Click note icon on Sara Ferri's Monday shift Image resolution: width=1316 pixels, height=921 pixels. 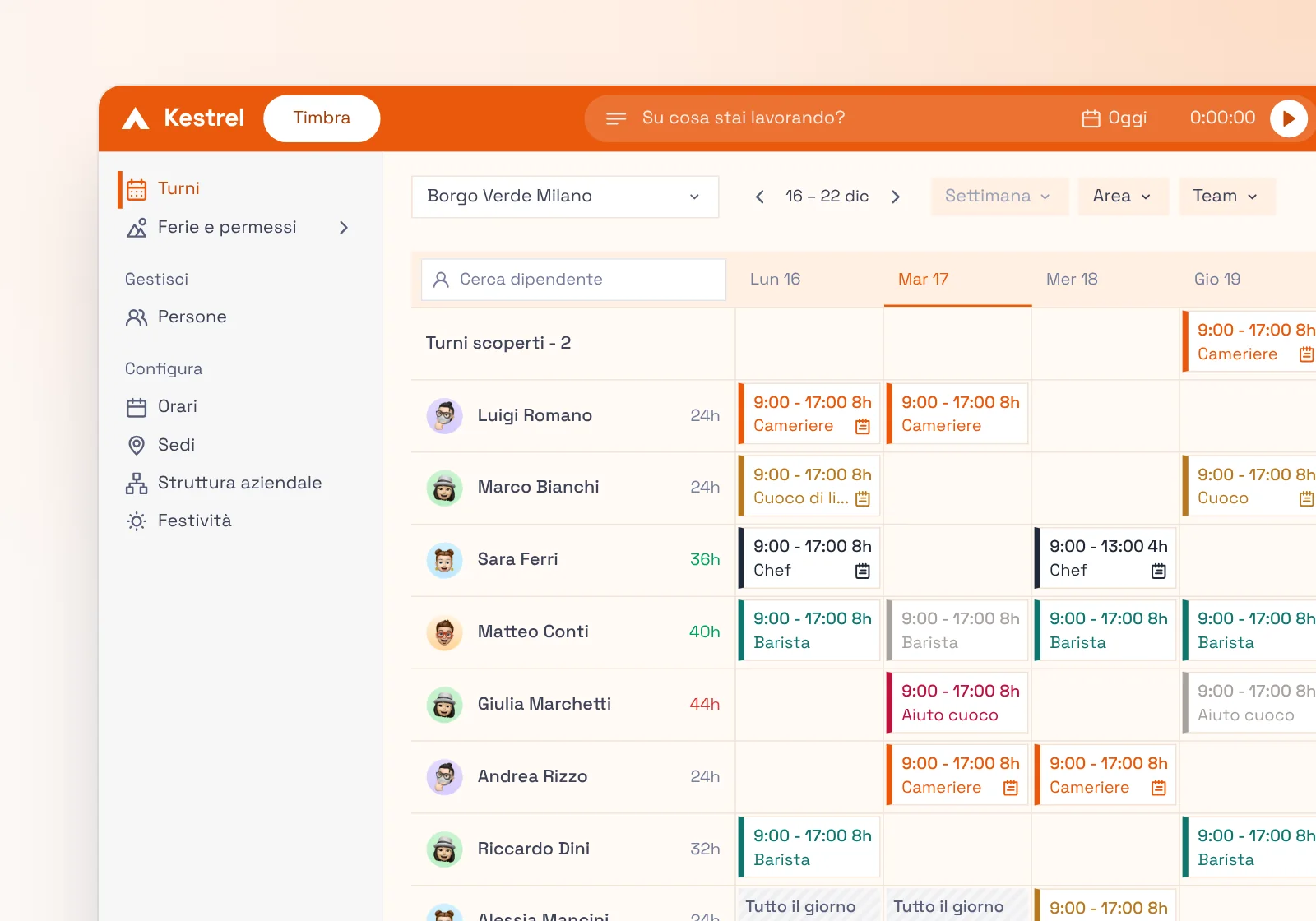[862, 572]
